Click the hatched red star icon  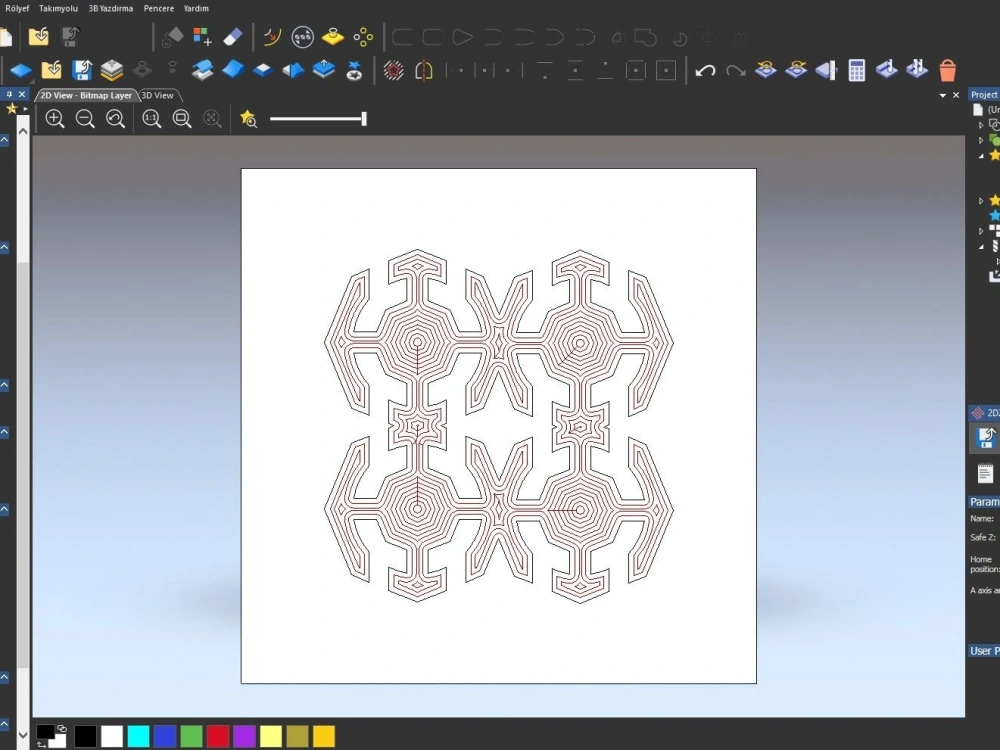[393, 70]
